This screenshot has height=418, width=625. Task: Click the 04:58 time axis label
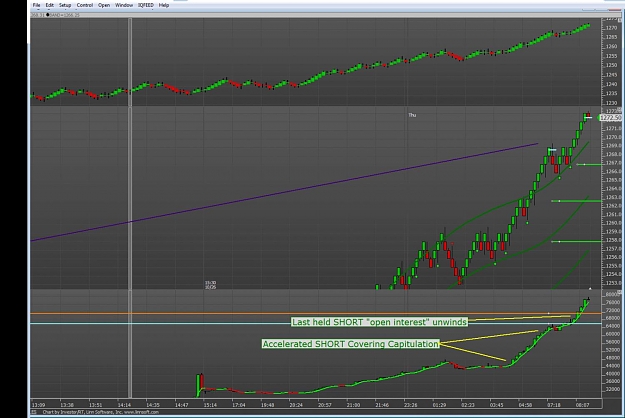[x=525, y=405]
